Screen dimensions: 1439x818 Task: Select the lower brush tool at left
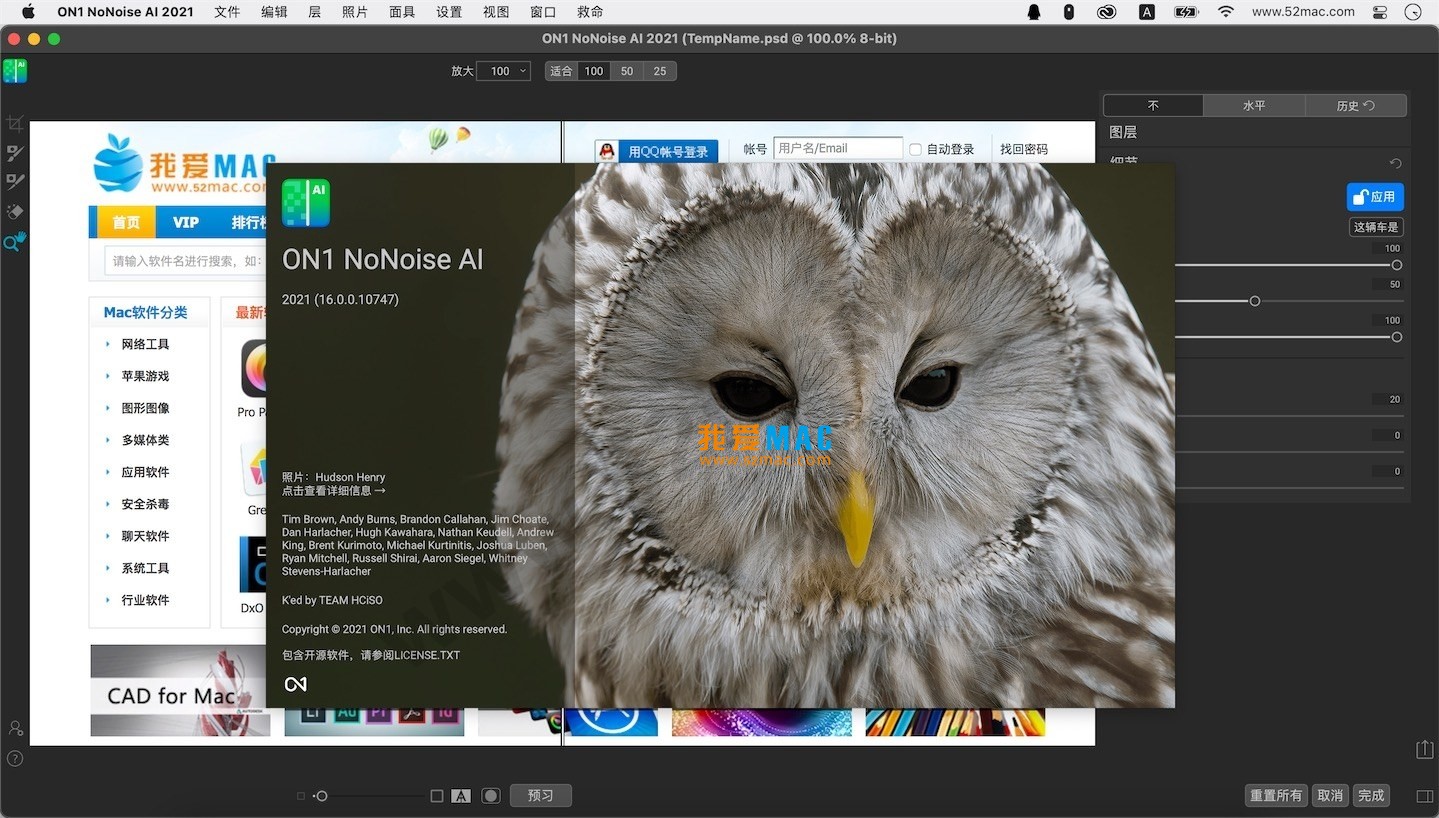click(14, 182)
